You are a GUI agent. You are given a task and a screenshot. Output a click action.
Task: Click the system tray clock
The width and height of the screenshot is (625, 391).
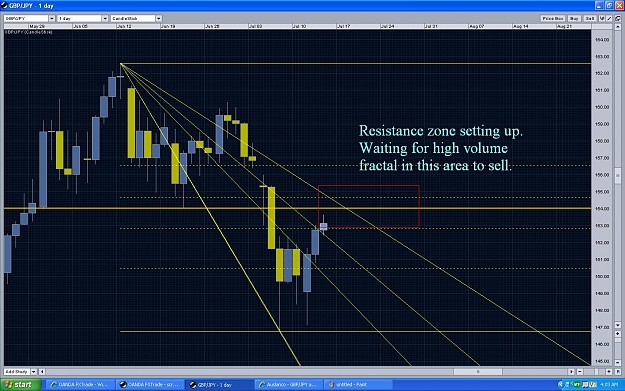pyautogui.click(x=609, y=385)
